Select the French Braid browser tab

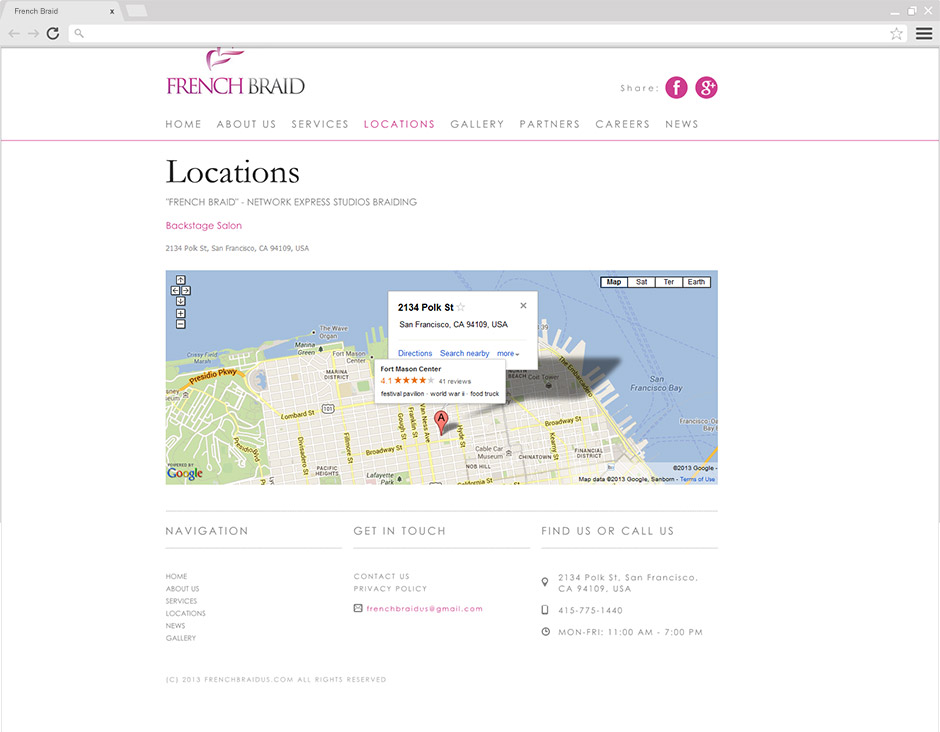pyautogui.click(x=60, y=11)
